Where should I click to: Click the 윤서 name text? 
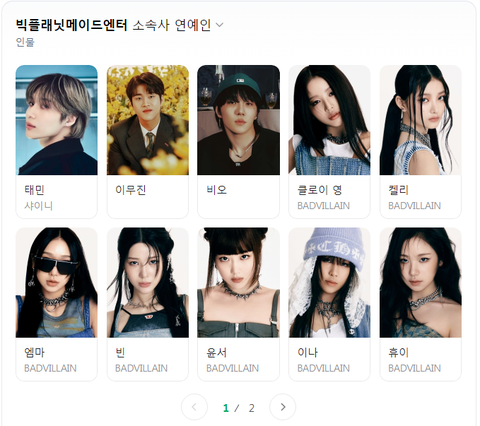click(217, 353)
